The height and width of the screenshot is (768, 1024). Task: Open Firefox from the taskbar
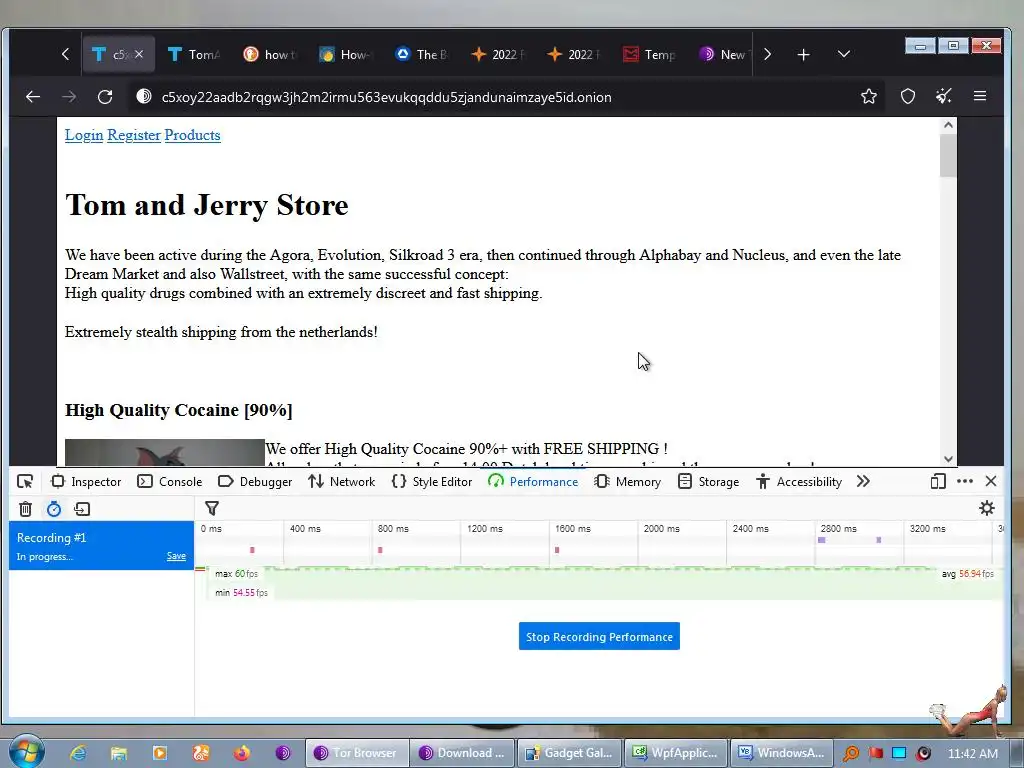pos(241,753)
